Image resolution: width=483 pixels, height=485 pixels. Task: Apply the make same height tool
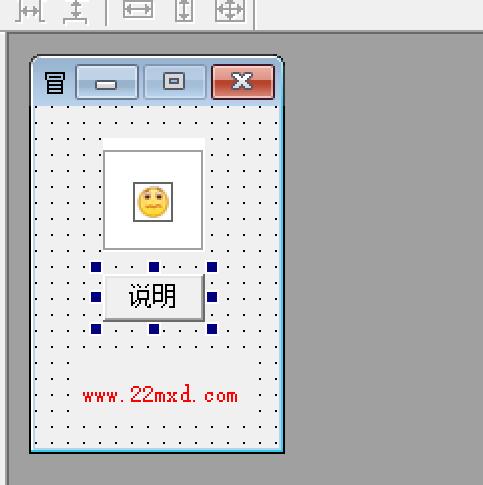[x=184, y=11]
